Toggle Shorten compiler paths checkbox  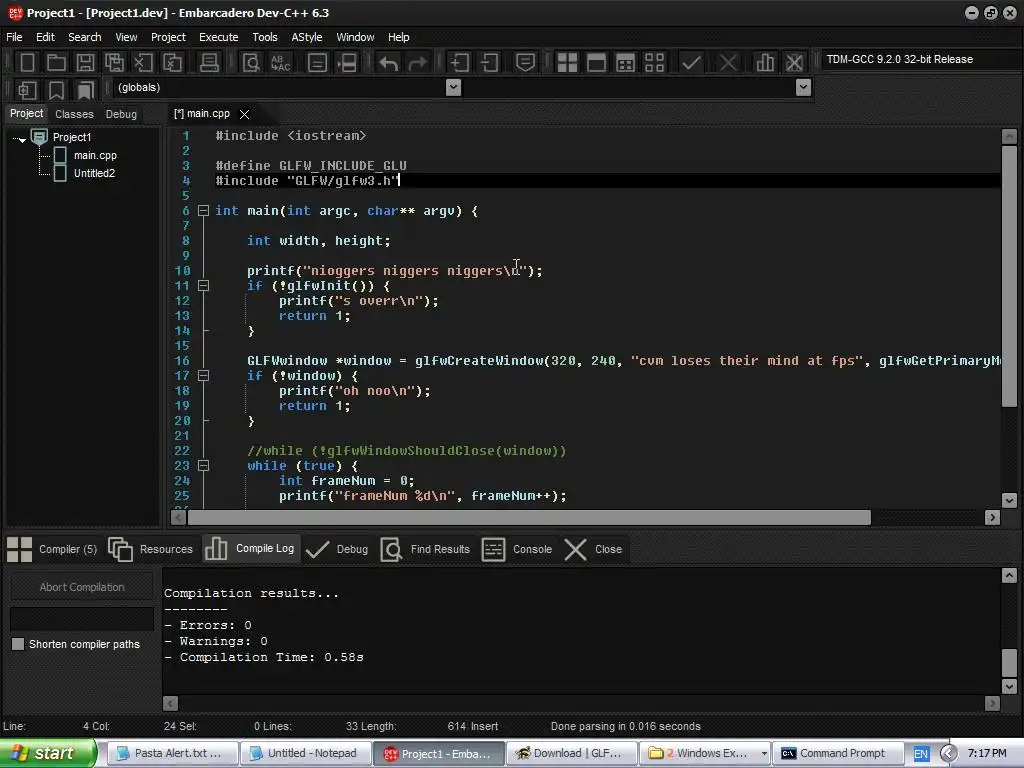coord(18,644)
